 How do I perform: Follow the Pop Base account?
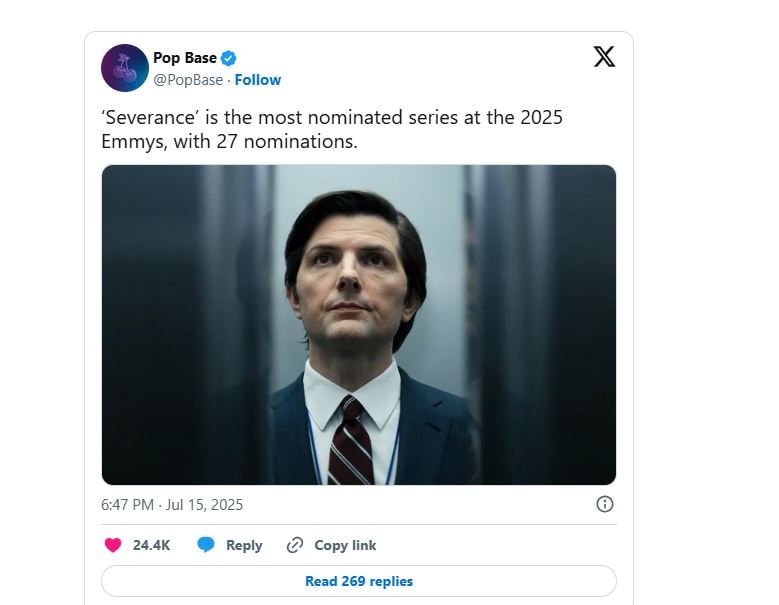tap(257, 80)
